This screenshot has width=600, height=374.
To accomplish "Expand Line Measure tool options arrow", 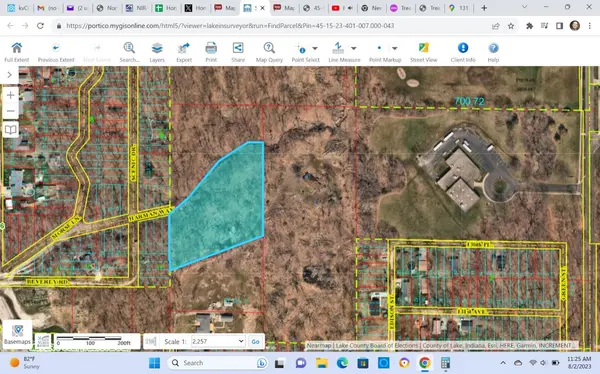I will (x=354, y=48).
